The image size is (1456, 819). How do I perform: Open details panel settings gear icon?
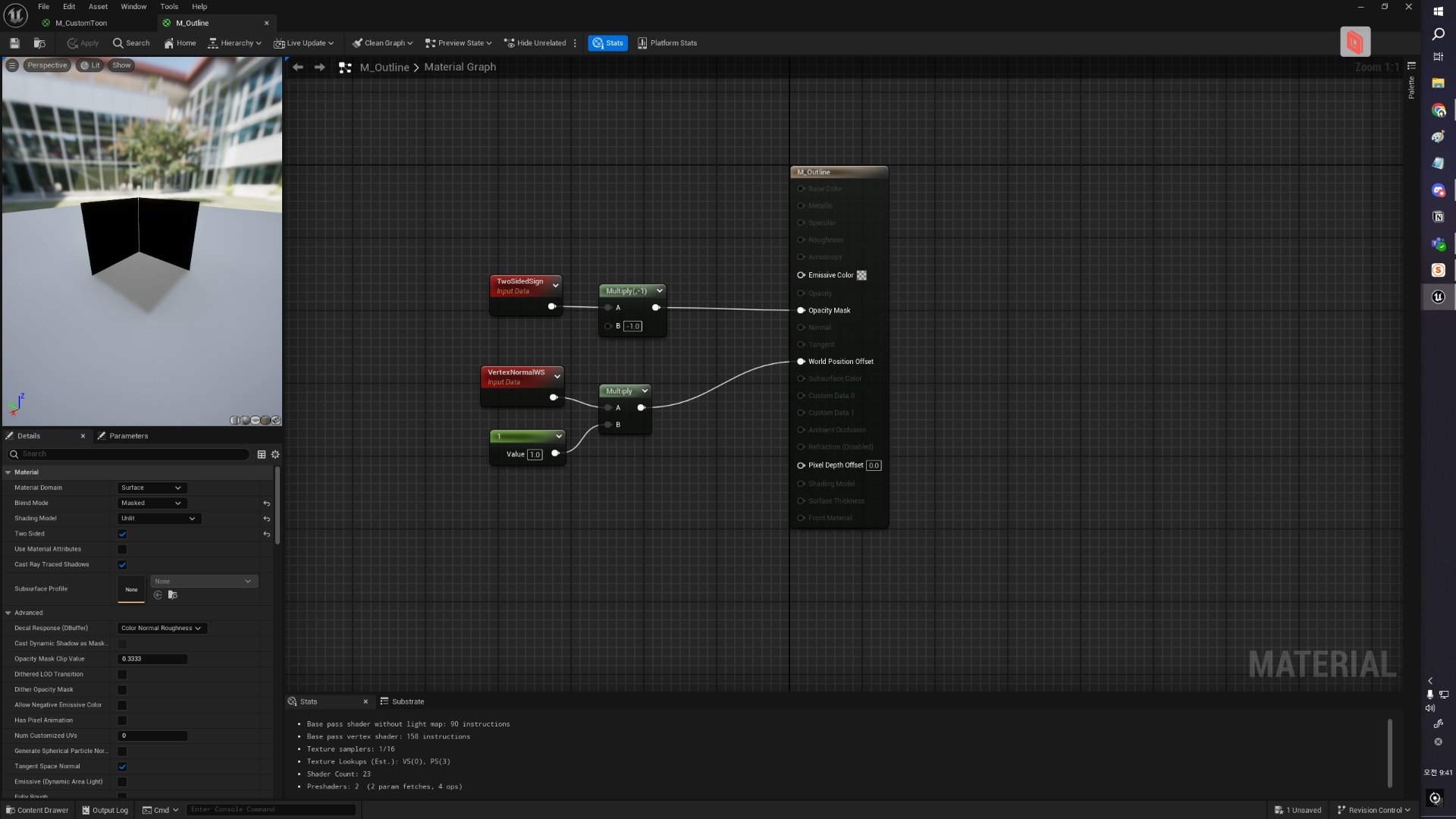click(275, 454)
